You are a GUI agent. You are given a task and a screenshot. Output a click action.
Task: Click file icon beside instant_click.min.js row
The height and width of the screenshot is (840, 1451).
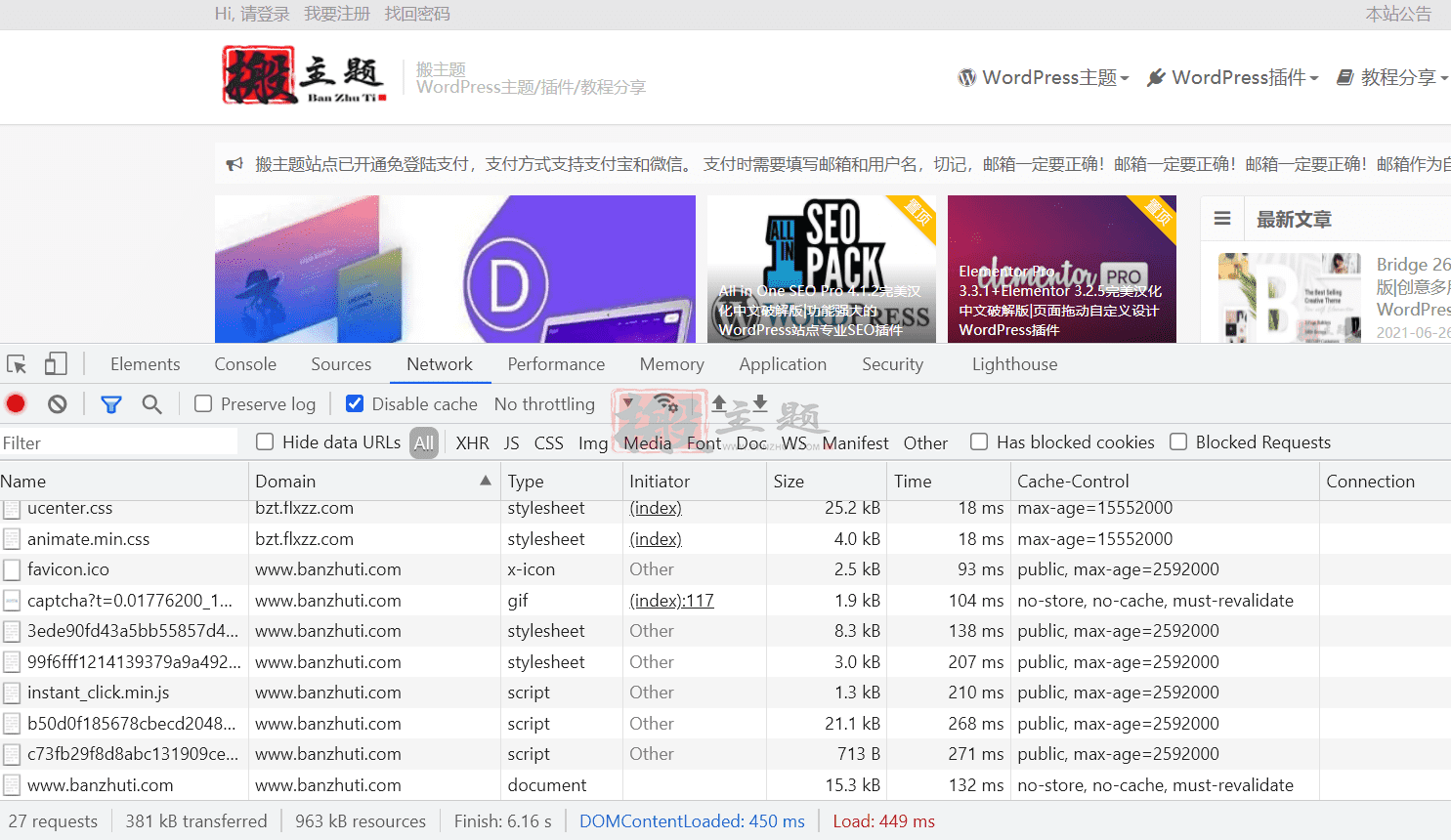12,693
